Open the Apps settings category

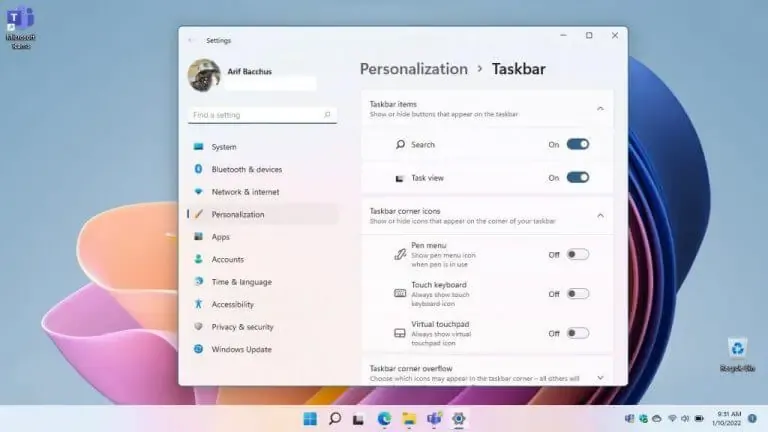263,237
